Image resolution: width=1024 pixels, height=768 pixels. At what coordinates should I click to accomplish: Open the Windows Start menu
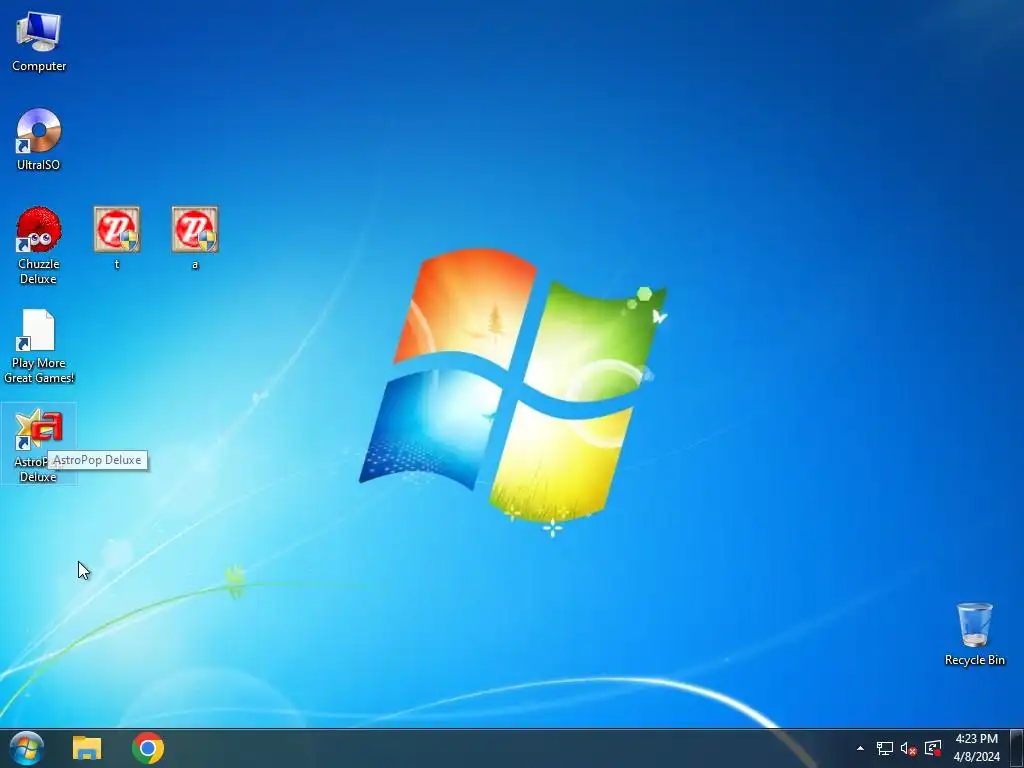27,748
